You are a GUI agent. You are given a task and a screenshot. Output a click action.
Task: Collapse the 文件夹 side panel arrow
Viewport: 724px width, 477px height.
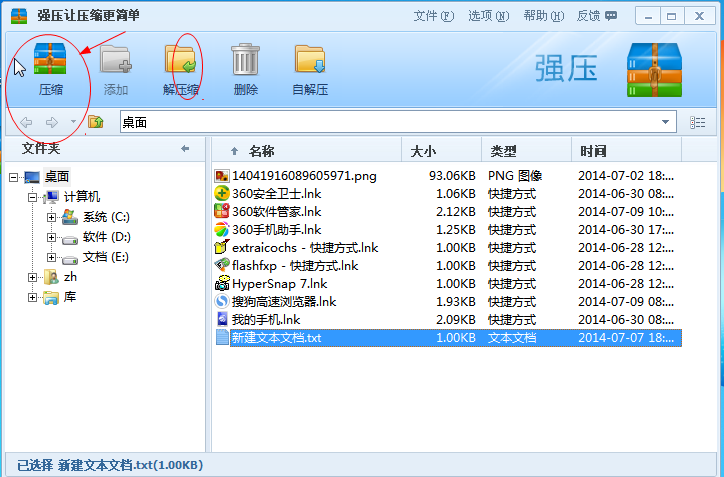coord(185,148)
